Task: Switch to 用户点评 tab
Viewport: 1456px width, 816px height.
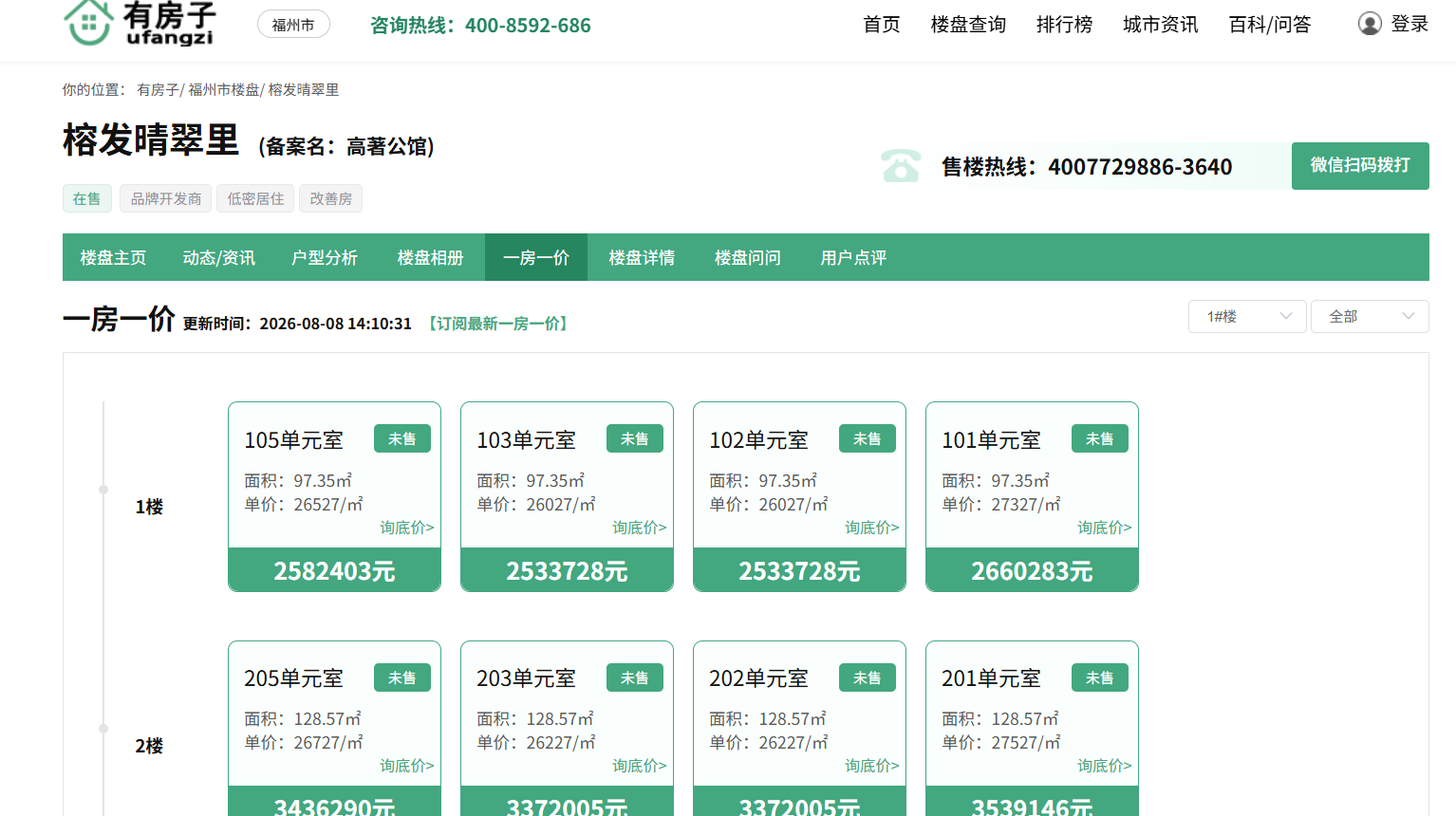Action: click(853, 257)
